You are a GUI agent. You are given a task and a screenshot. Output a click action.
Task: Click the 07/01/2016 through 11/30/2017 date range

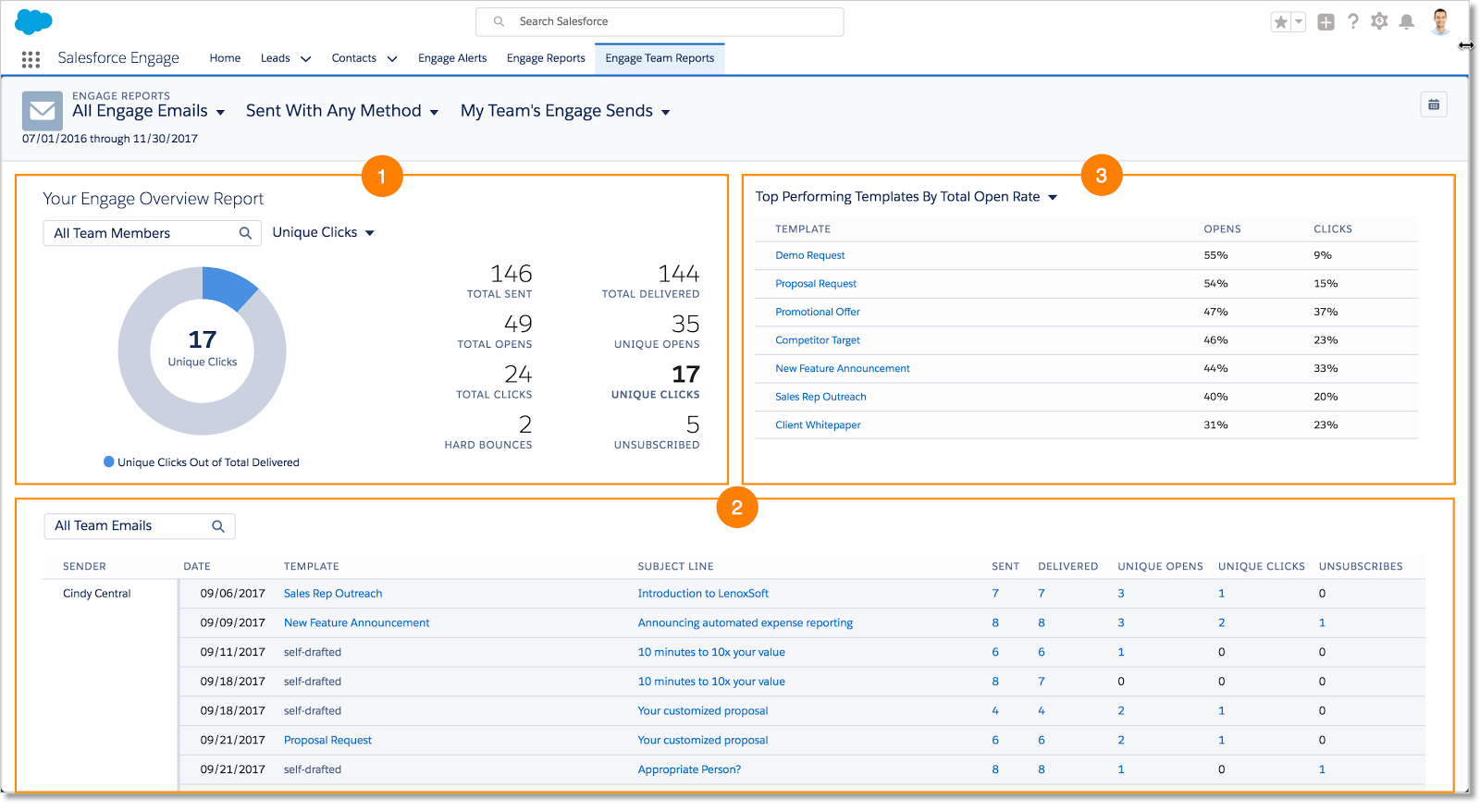pos(110,139)
